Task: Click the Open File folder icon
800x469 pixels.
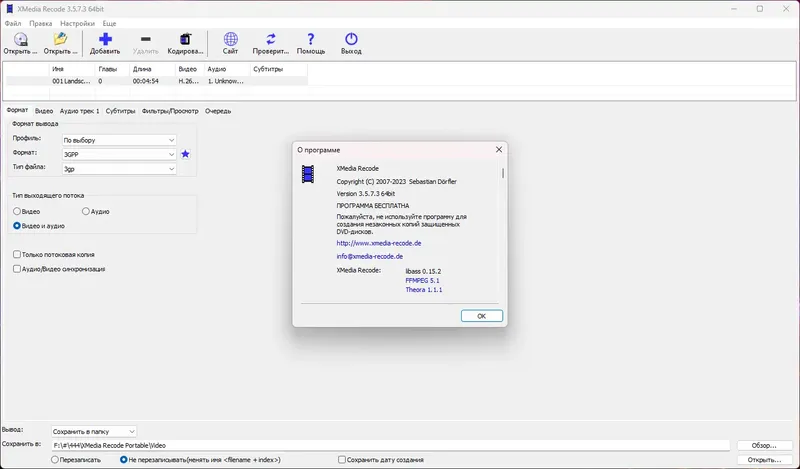Action: (60, 39)
